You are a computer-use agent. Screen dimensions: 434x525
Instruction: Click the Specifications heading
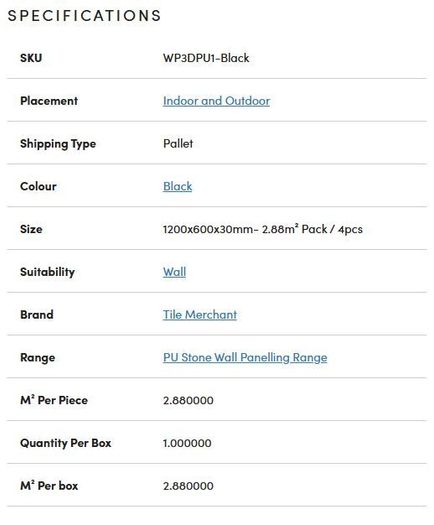point(84,16)
